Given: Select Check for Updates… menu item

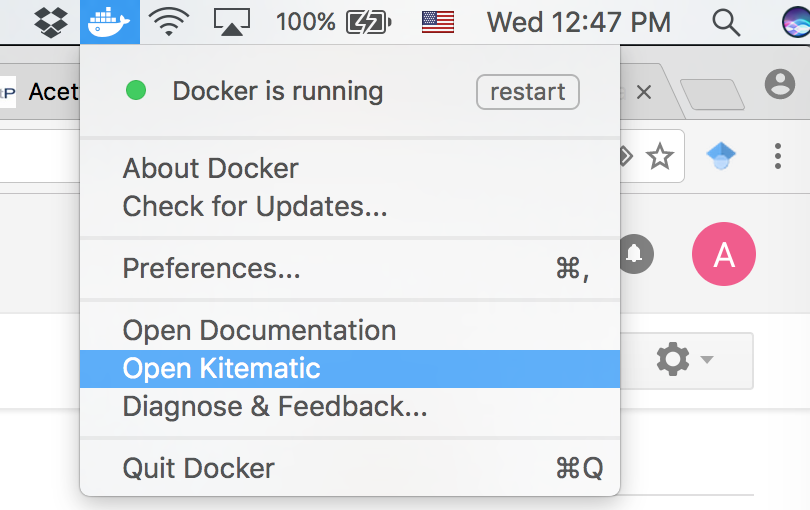Looking at the screenshot, I should pos(350,206).
